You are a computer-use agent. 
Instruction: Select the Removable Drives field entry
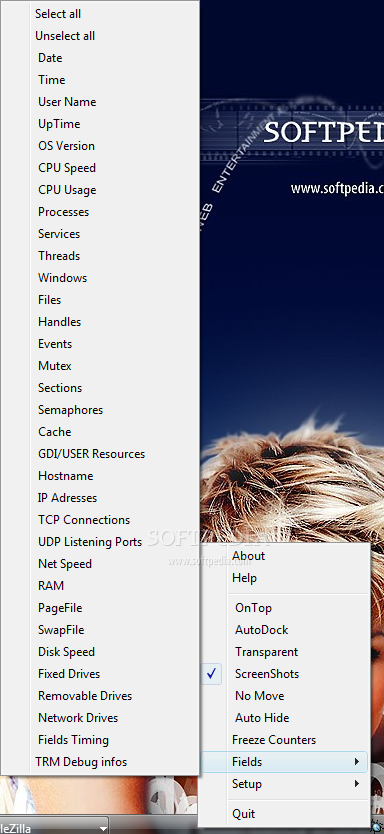[x=100, y=695]
